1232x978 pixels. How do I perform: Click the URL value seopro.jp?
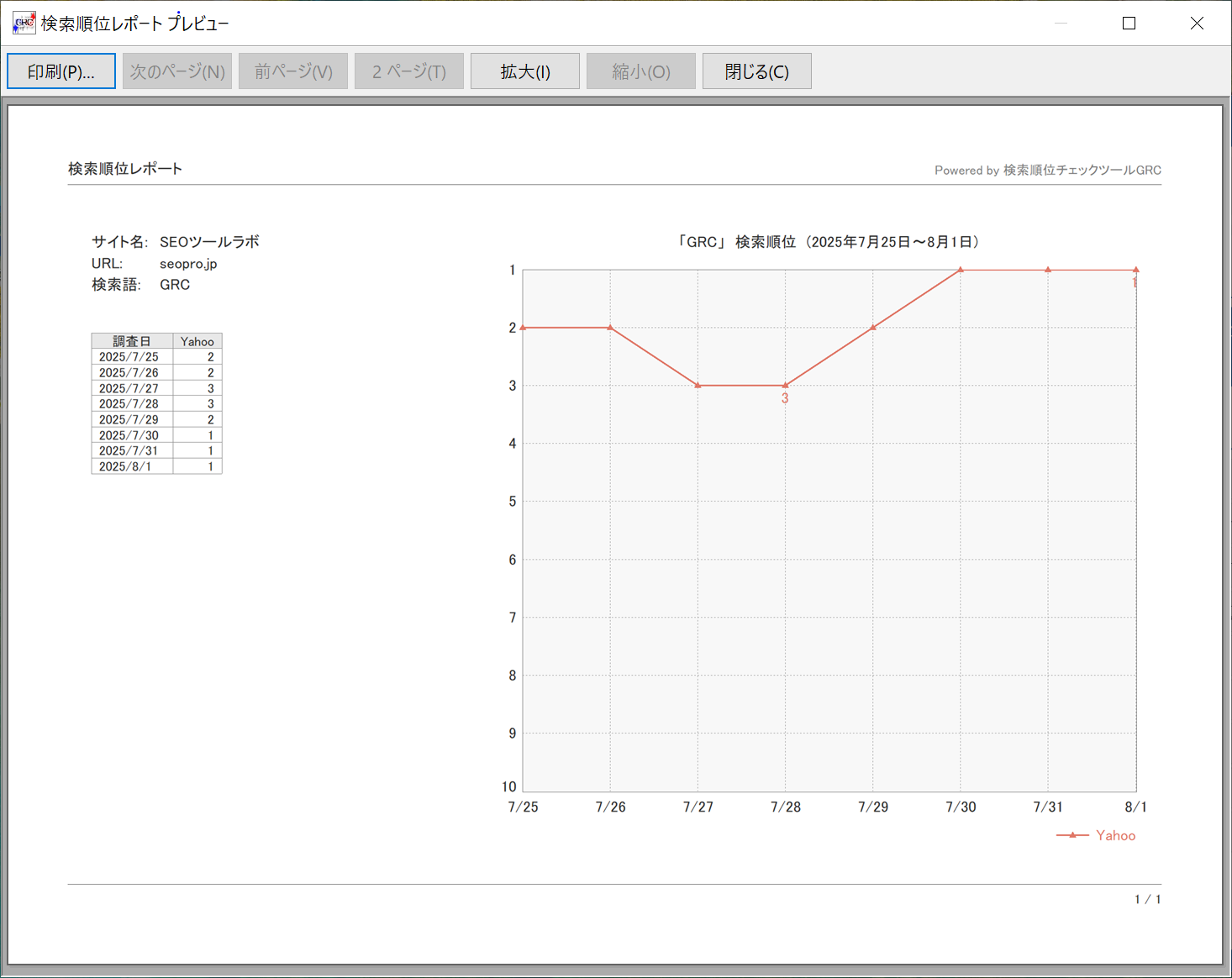click(188, 264)
